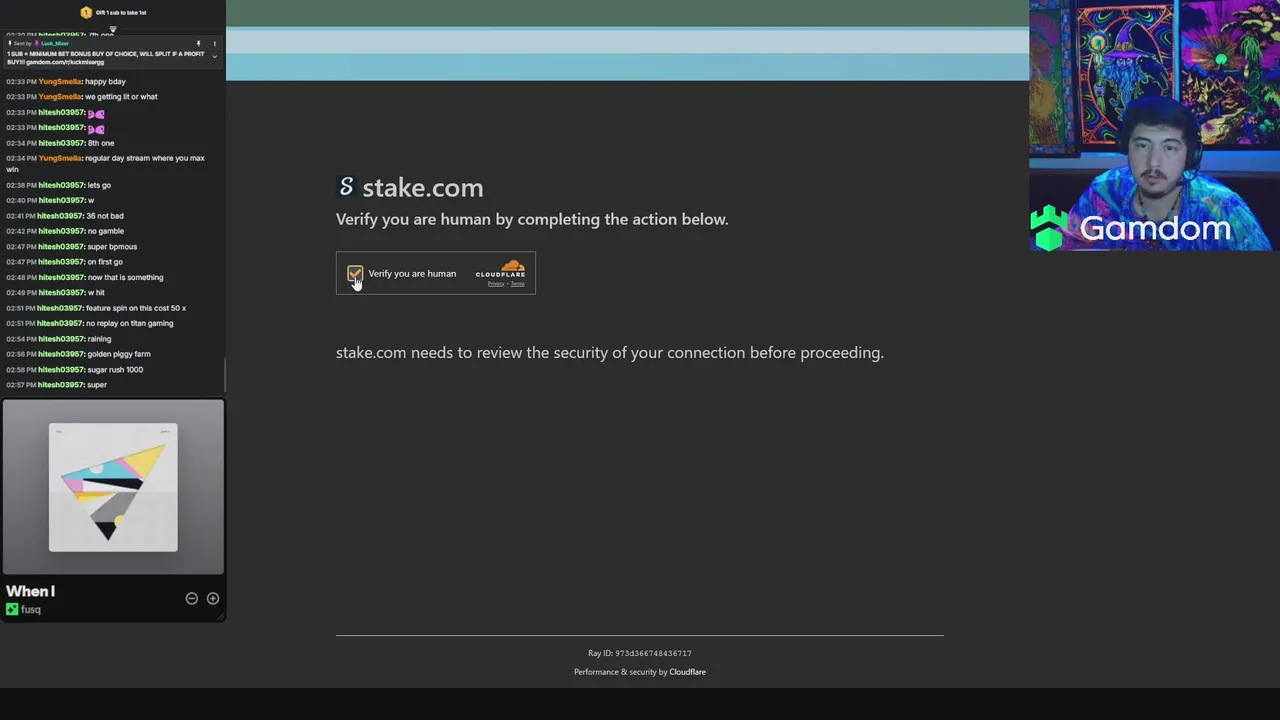Click the Gamdom logo on webcam overlay
Image resolution: width=1280 pixels, height=720 pixels.
[1132, 228]
